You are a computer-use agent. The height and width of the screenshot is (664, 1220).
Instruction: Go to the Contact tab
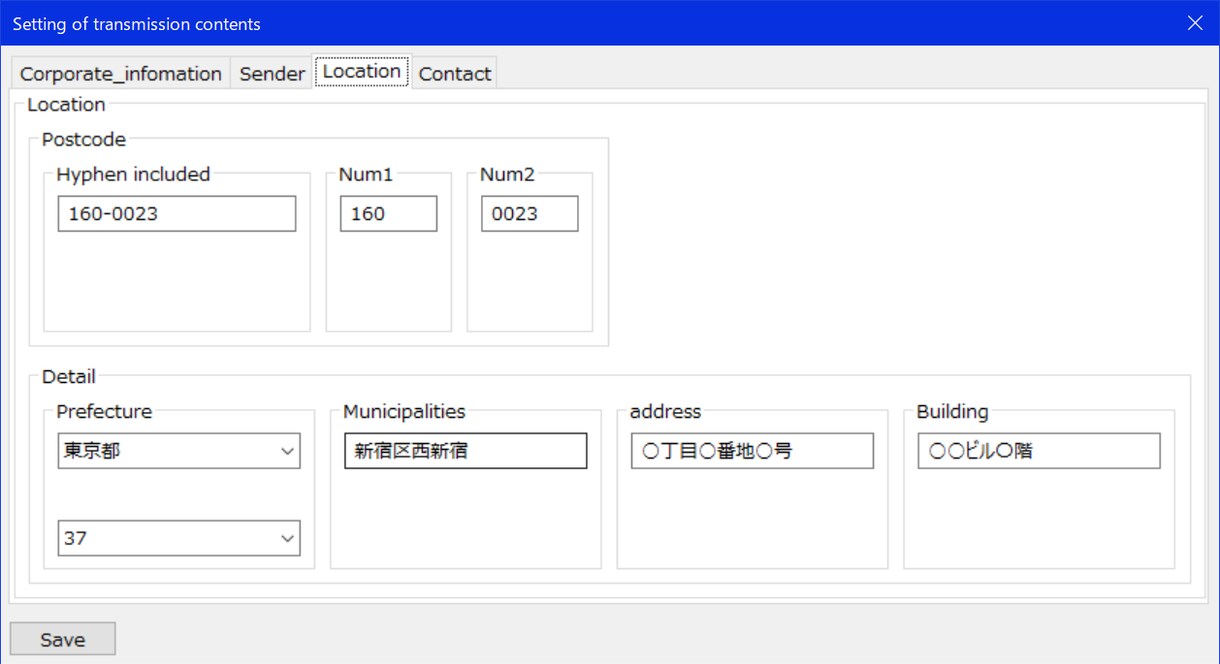pos(455,73)
